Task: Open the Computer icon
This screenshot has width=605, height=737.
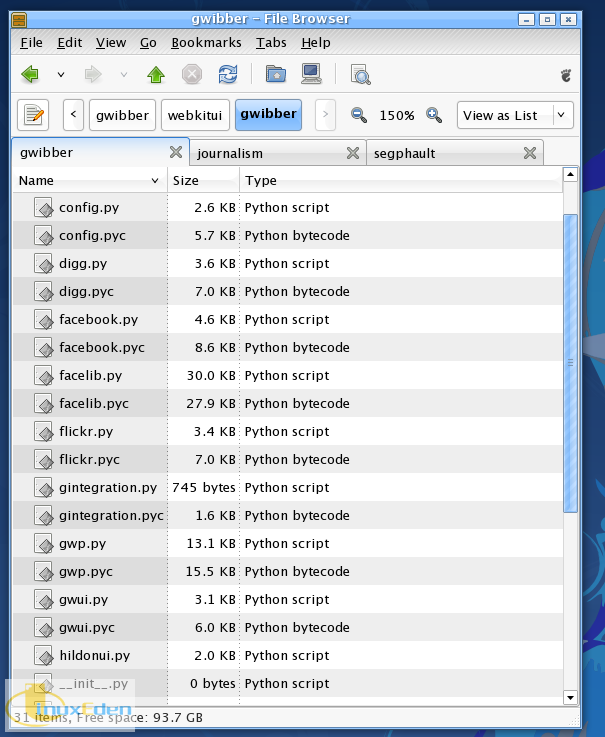Action: (x=312, y=74)
